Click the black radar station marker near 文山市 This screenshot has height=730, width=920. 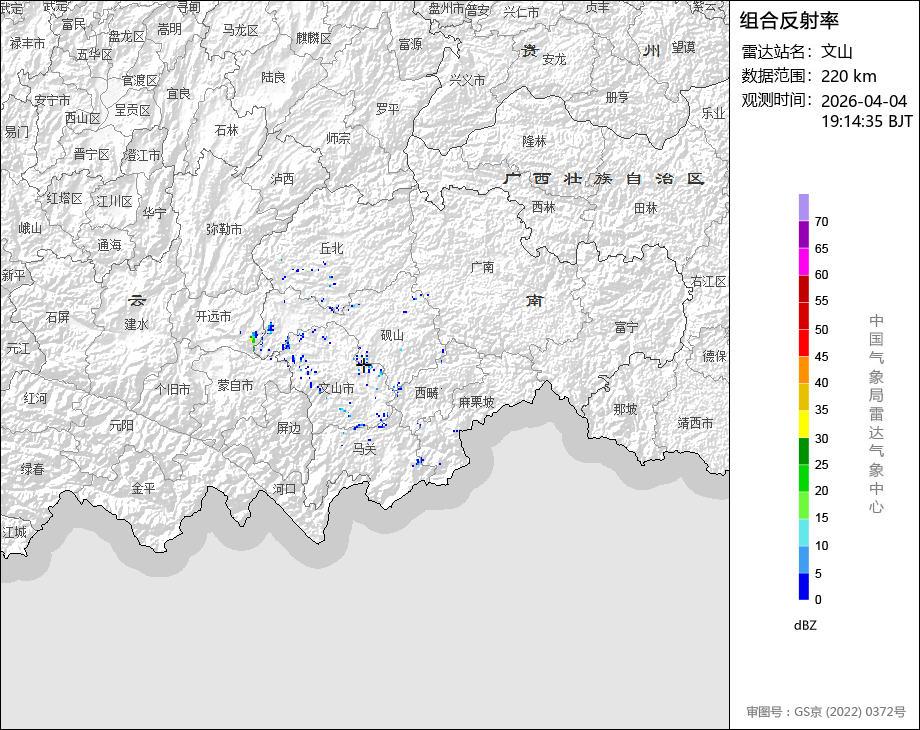pos(364,364)
